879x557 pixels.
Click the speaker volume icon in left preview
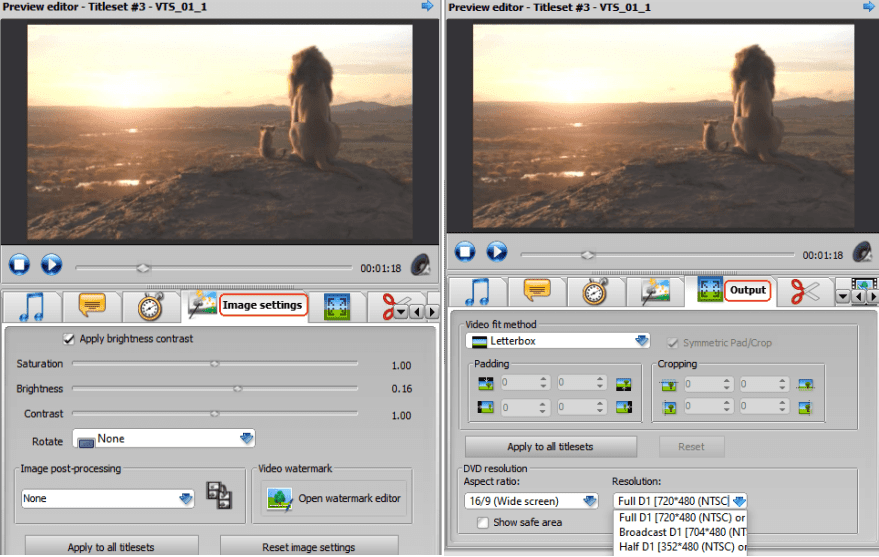(x=421, y=265)
